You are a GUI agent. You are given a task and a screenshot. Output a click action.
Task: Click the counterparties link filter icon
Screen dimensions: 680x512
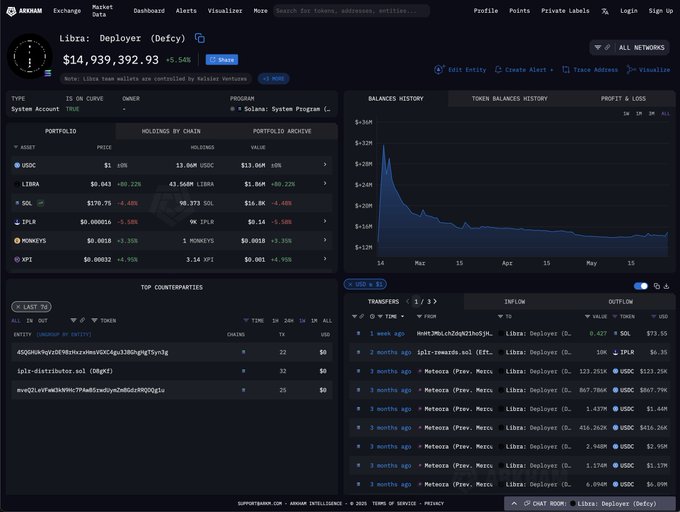tap(82, 320)
